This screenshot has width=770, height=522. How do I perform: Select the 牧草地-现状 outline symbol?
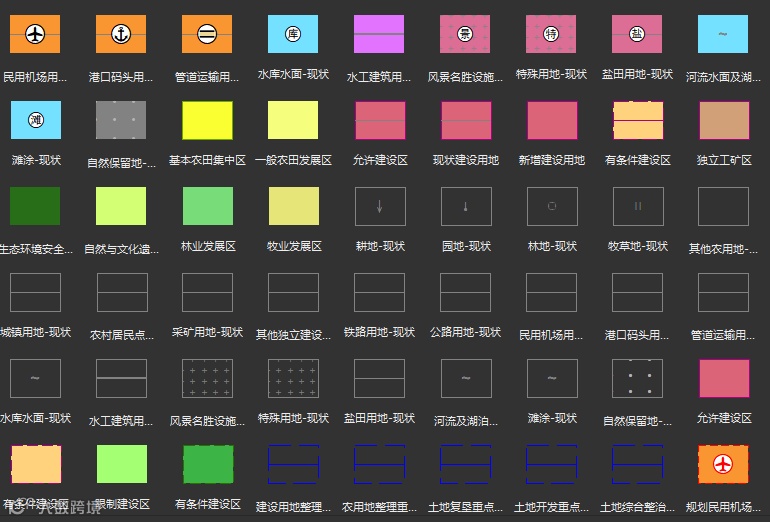(x=638, y=206)
